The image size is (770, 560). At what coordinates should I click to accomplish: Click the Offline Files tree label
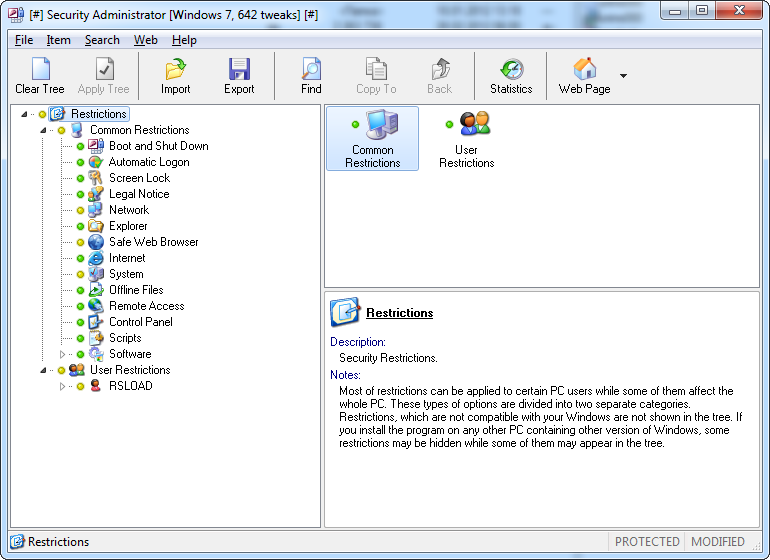click(x=136, y=290)
